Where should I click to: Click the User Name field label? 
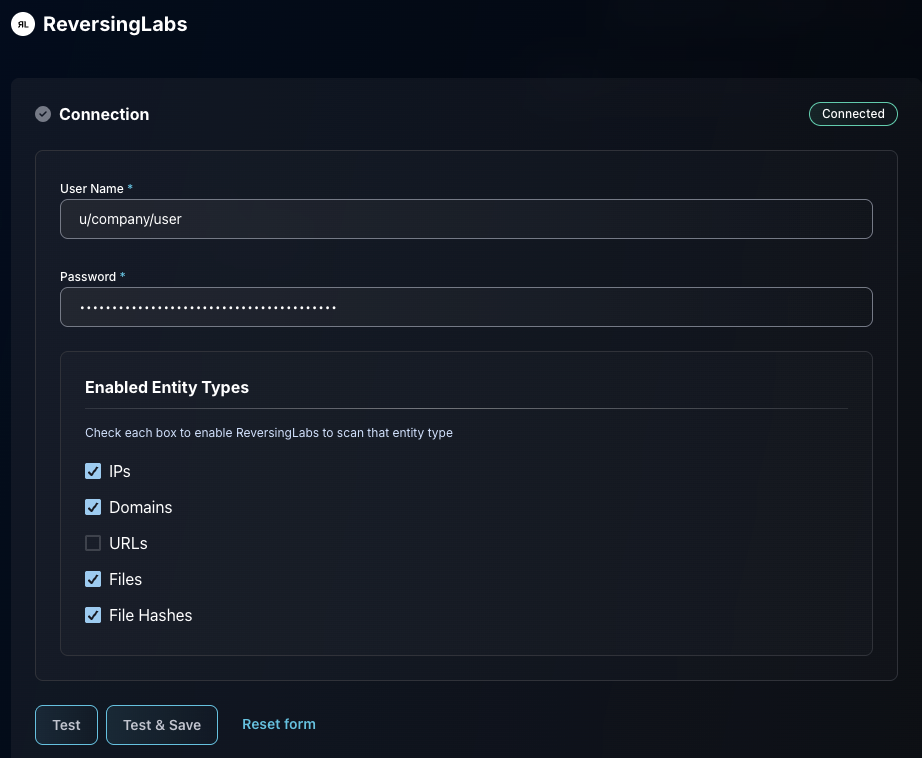coord(92,189)
